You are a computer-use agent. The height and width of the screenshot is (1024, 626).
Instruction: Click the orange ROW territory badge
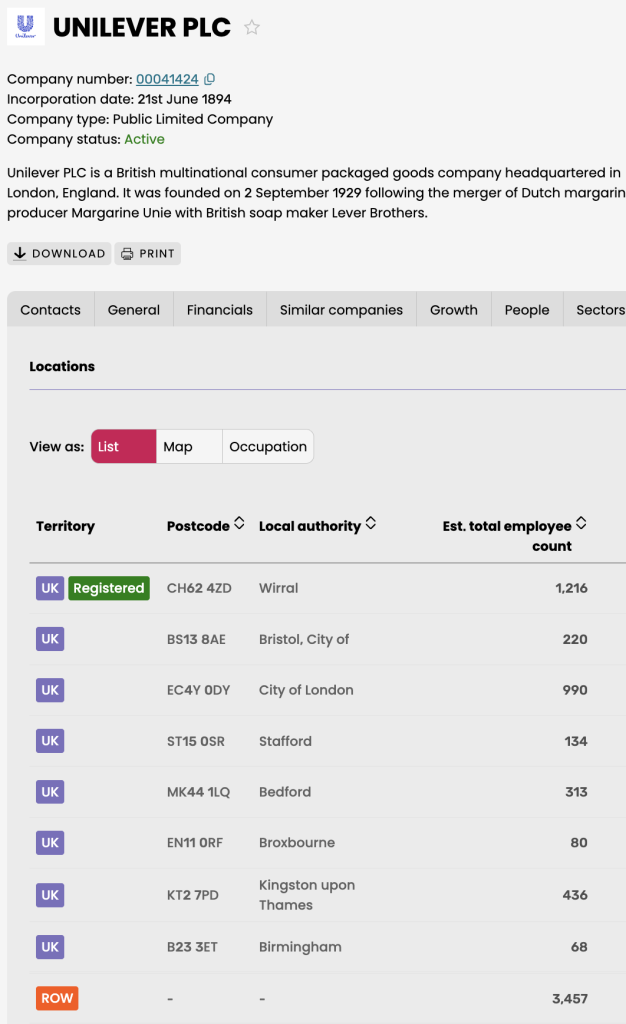pyautogui.click(x=57, y=998)
